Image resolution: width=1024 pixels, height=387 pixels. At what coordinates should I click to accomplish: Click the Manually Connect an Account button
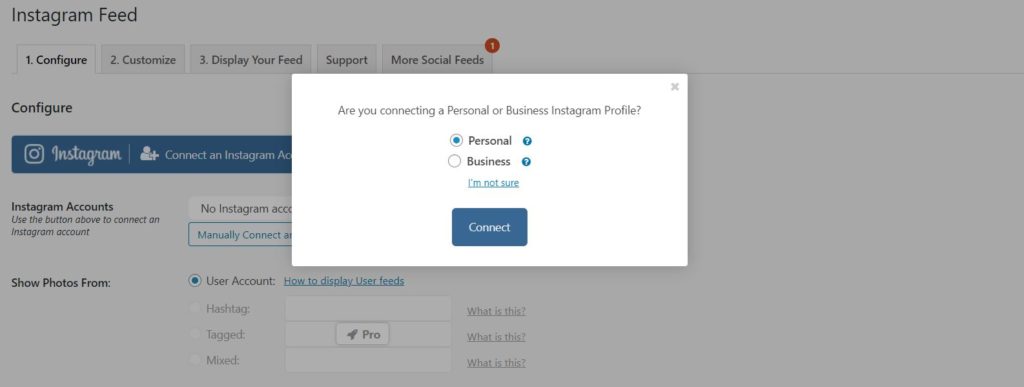pos(240,234)
